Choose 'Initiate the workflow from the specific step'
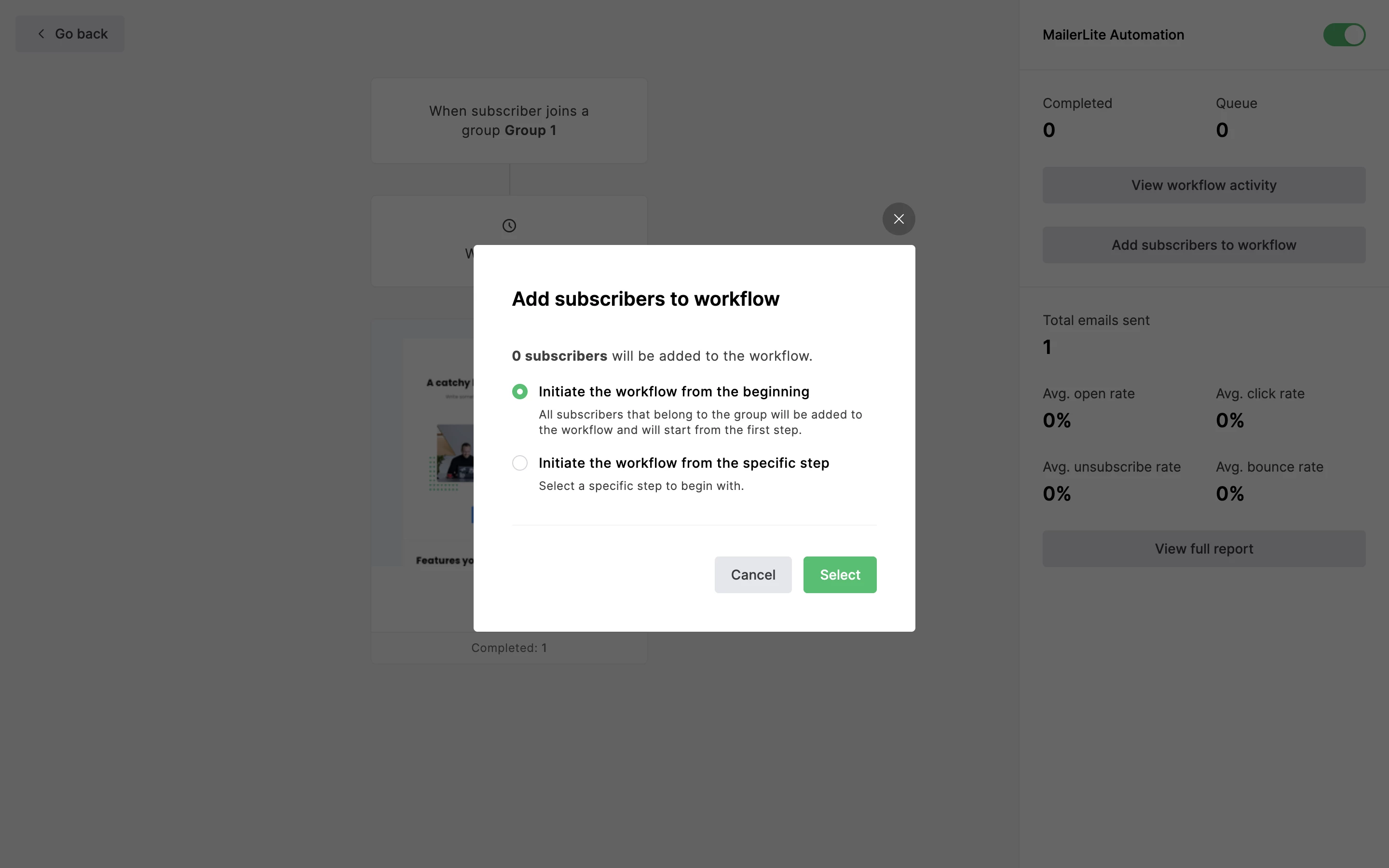The image size is (1389, 868). pyautogui.click(x=519, y=463)
